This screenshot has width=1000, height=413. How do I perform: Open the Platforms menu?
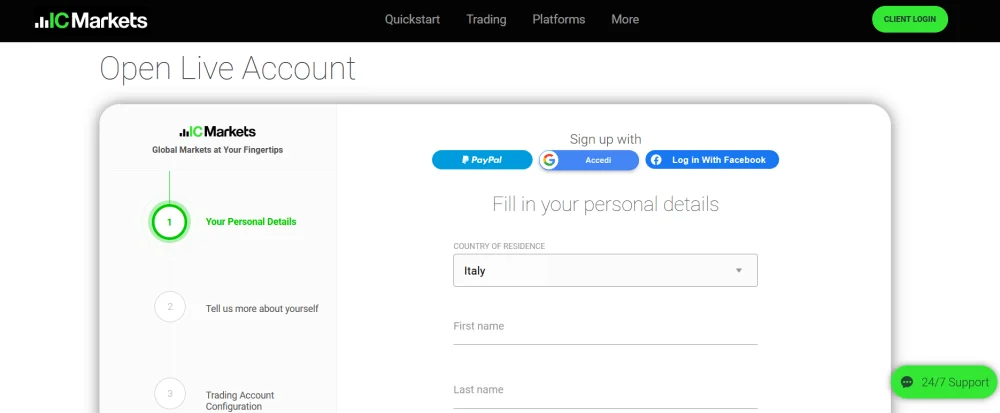tap(559, 19)
